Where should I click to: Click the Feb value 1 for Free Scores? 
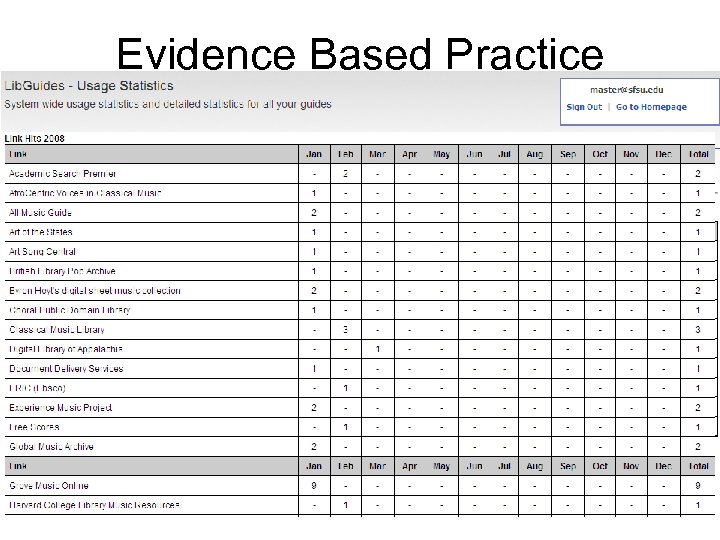click(345, 427)
